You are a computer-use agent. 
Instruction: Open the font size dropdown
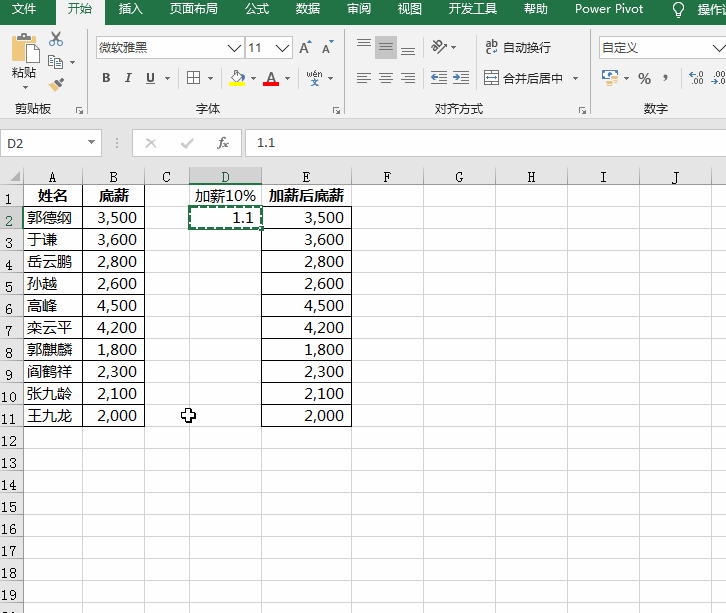pyautogui.click(x=282, y=48)
